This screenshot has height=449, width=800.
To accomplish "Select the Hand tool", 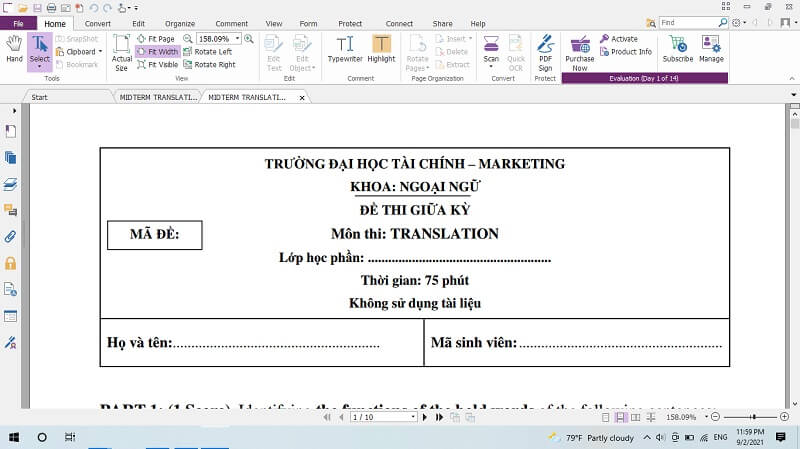I will 14,49.
